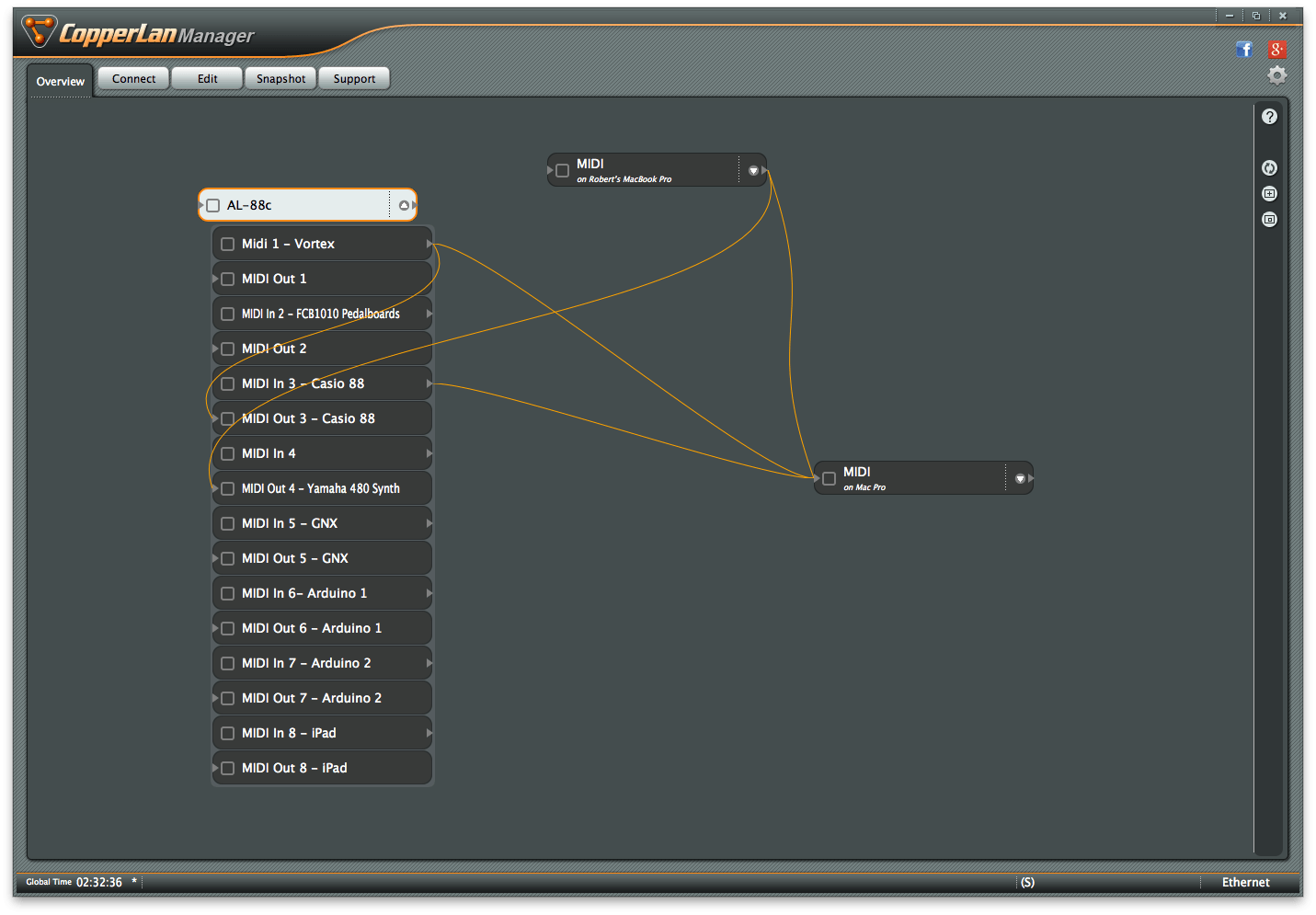Click output arrow of Midi 1 - Vortex
The height and width of the screenshot is (915, 1316).
[429, 244]
